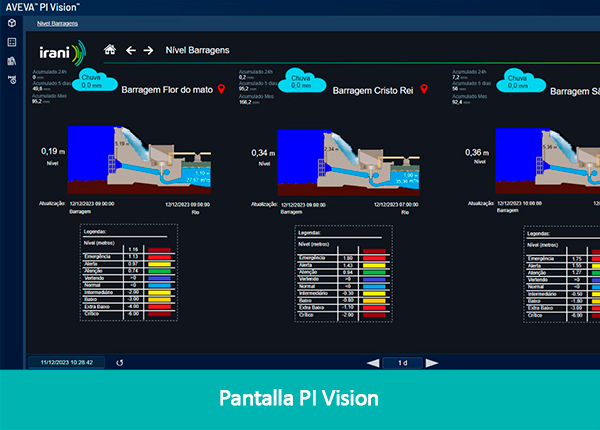Click Intermediário row in Cristo Rei legend
This screenshot has width=600, height=430.
tap(344, 293)
